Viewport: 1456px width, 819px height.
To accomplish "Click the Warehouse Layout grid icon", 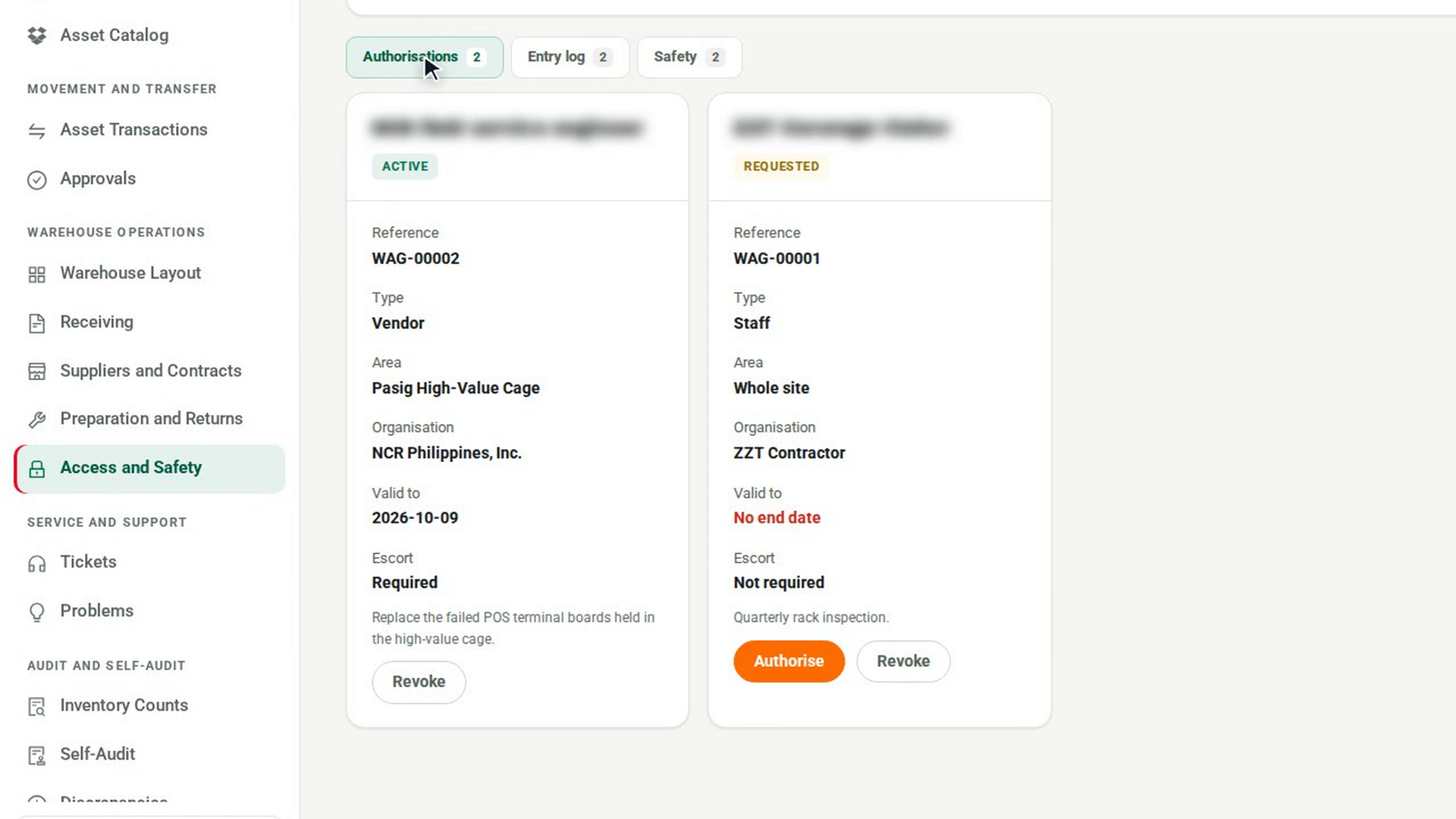I will tap(36, 275).
